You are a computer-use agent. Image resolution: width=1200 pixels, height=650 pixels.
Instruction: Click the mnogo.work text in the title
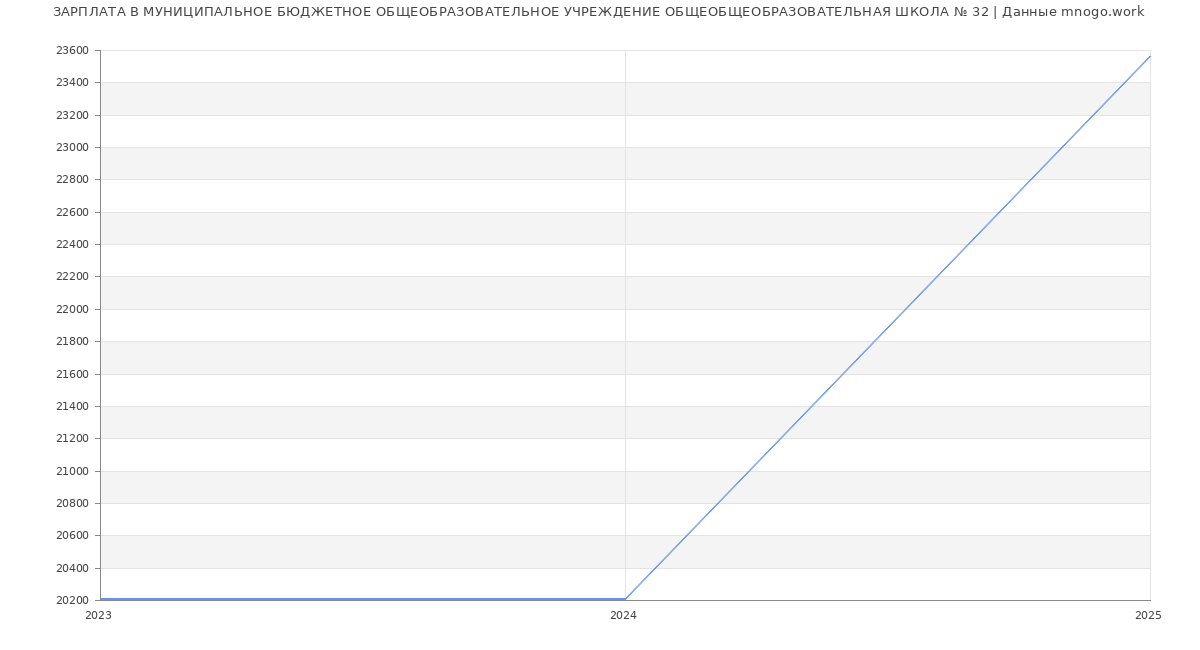click(1102, 12)
